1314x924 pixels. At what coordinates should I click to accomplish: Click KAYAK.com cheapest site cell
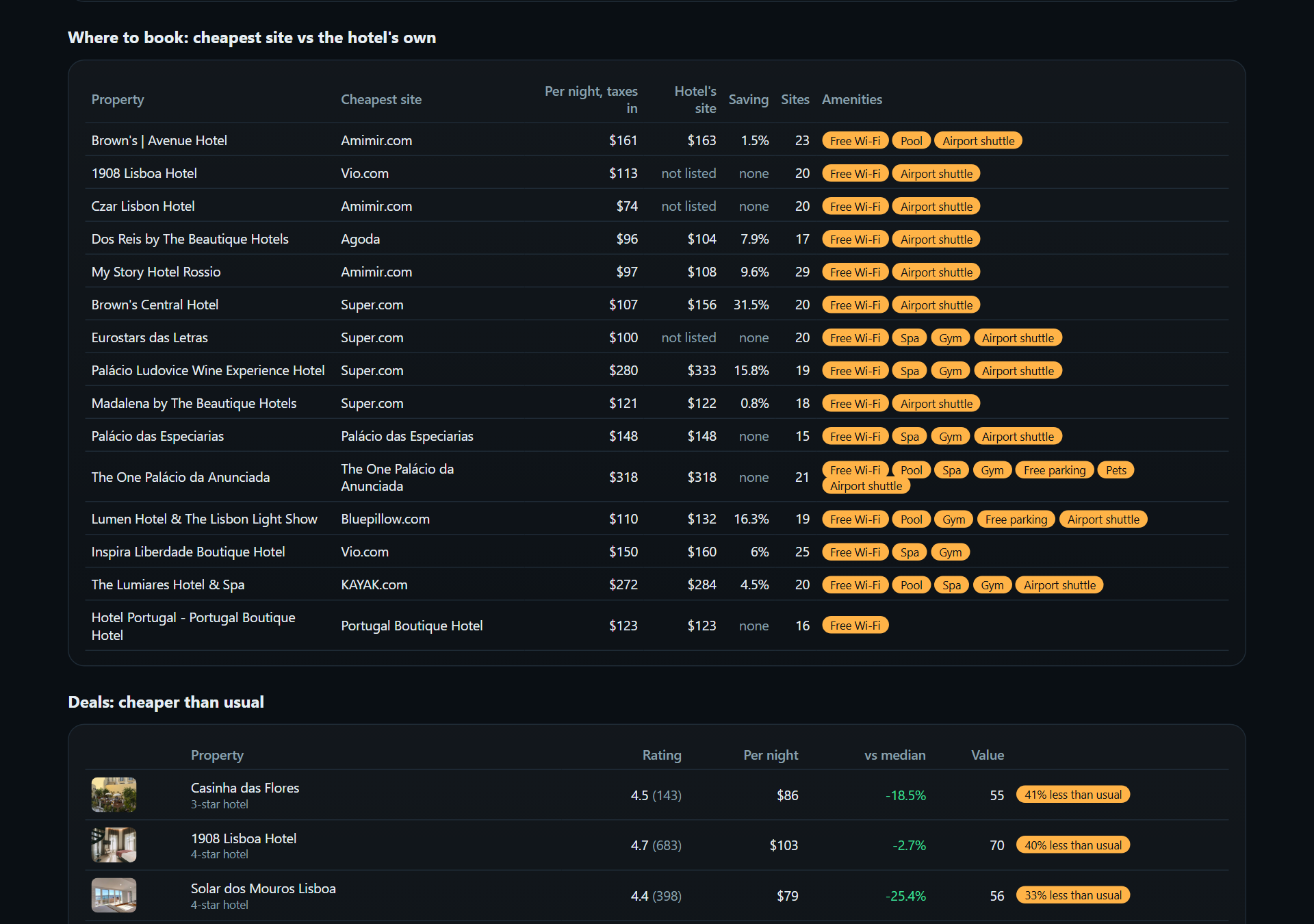(x=374, y=585)
